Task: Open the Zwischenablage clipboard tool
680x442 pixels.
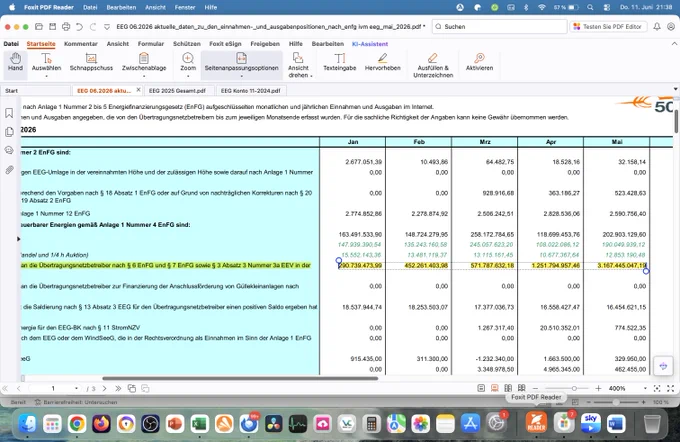Action: click(x=144, y=62)
